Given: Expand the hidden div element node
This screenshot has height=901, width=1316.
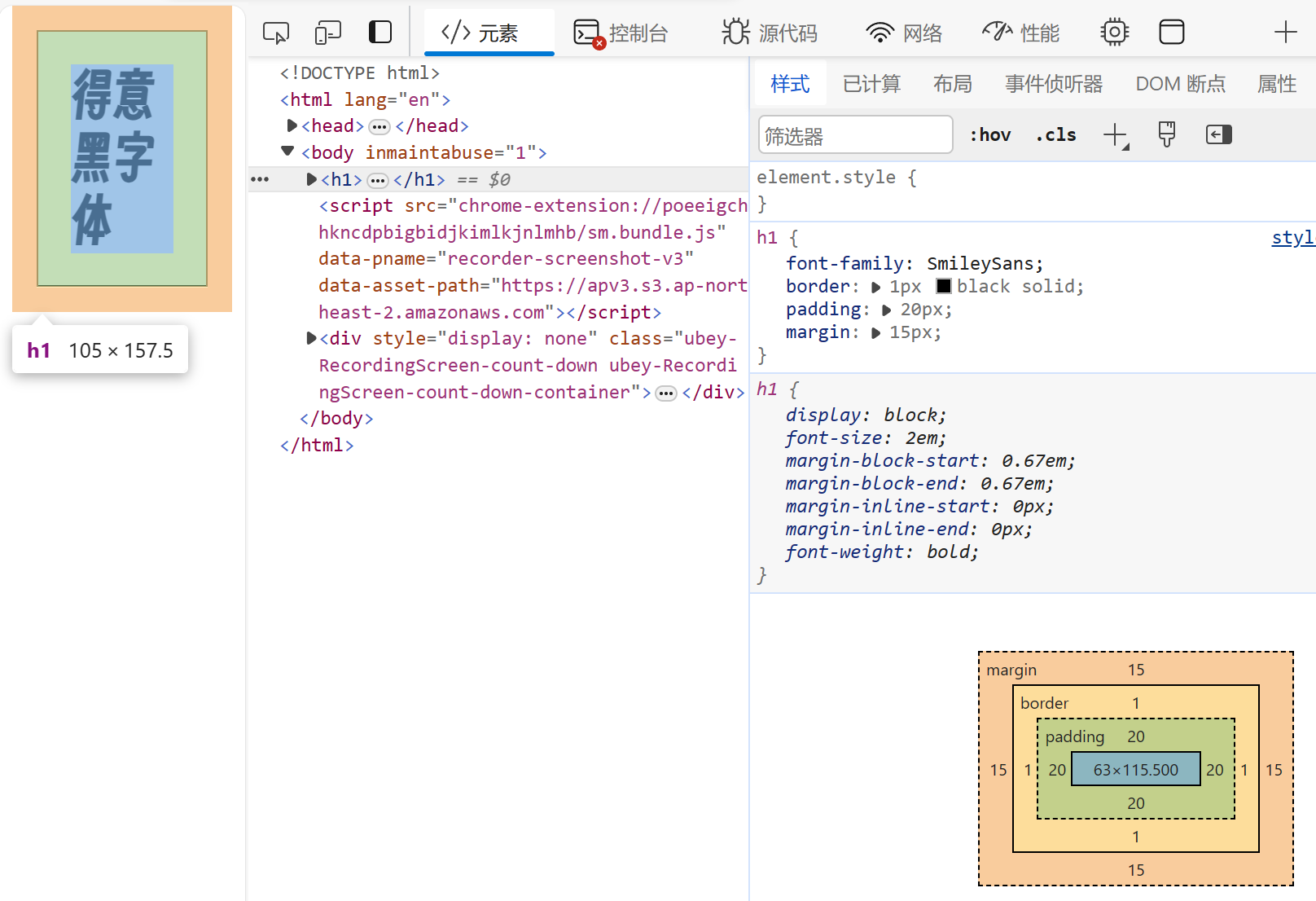Looking at the screenshot, I should tap(311, 338).
